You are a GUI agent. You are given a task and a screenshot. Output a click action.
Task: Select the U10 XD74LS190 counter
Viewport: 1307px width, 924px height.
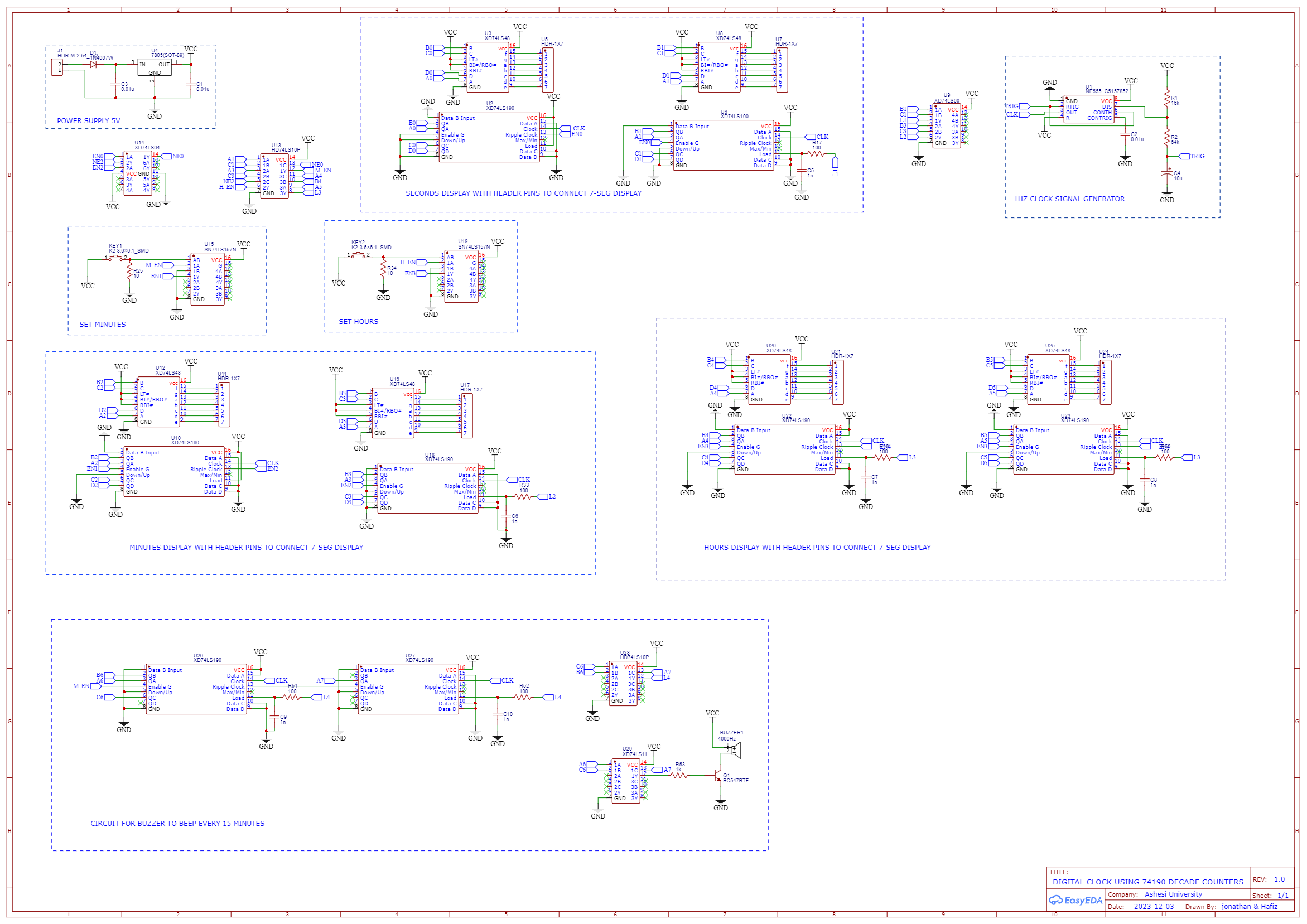pos(174,472)
